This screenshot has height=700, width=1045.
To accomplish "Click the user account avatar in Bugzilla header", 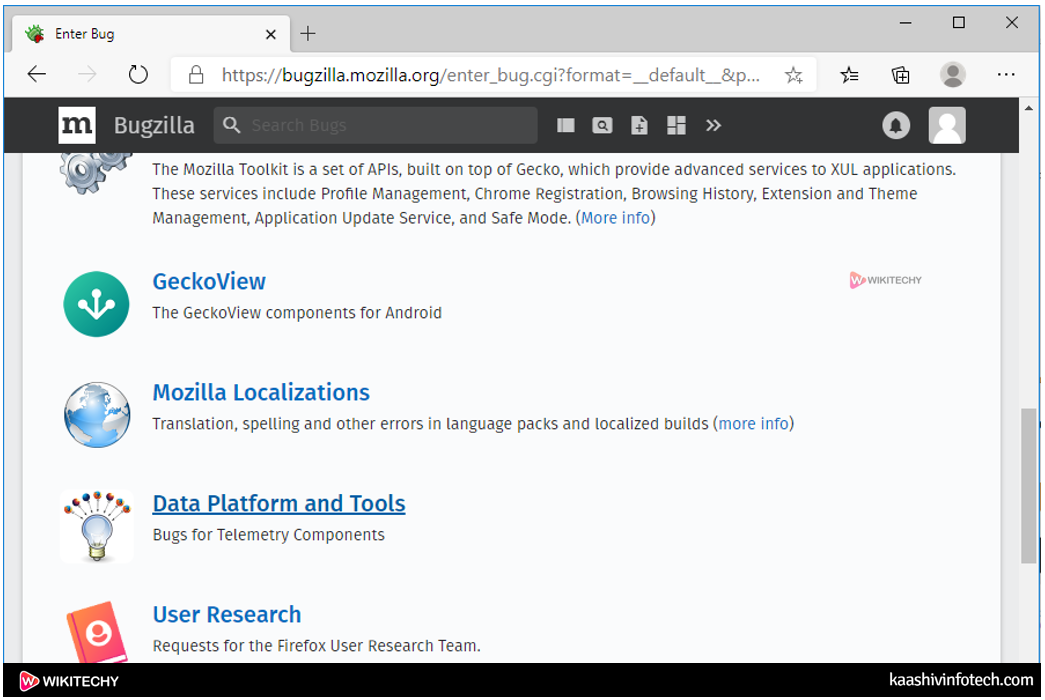I will 946,125.
